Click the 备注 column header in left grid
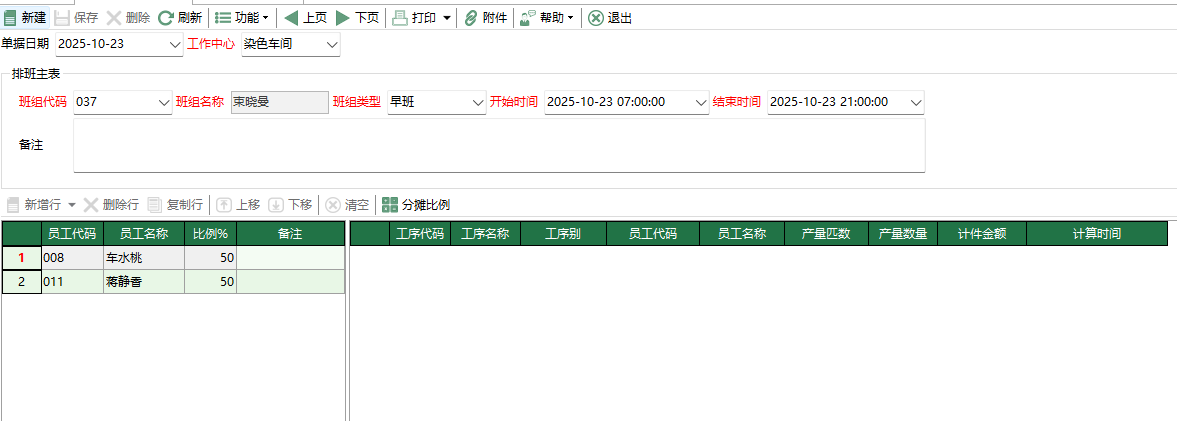The height and width of the screenshot is (421, 1177). [x=290, y=233]
